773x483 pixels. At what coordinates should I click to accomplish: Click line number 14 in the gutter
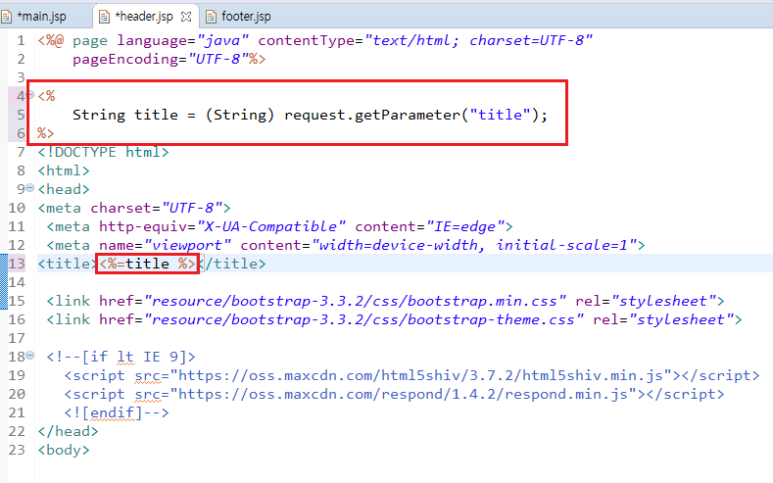click(16, 282)
